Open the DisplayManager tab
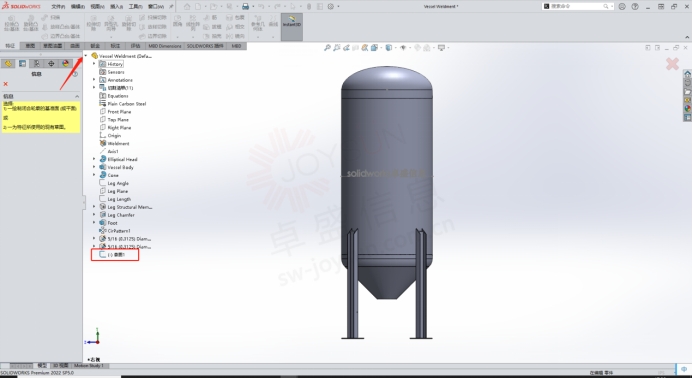The width and height of the screenshot is (693, 378). (65, 64)
